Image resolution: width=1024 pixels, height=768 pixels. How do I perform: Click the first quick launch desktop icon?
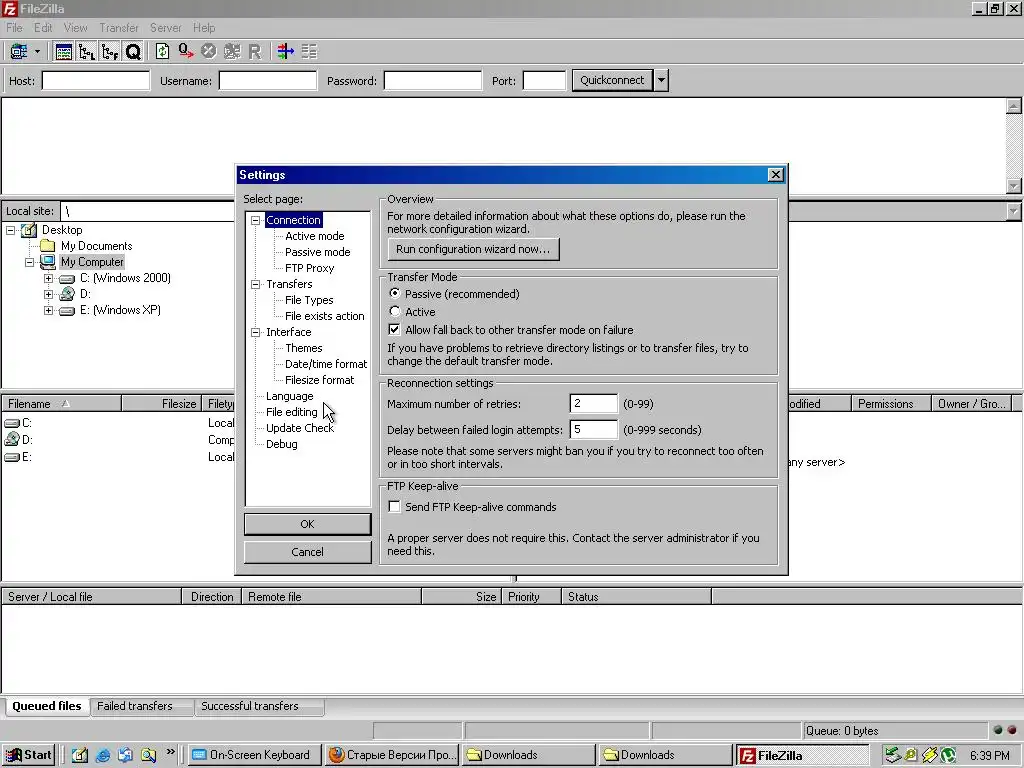[x=80, y=755]
